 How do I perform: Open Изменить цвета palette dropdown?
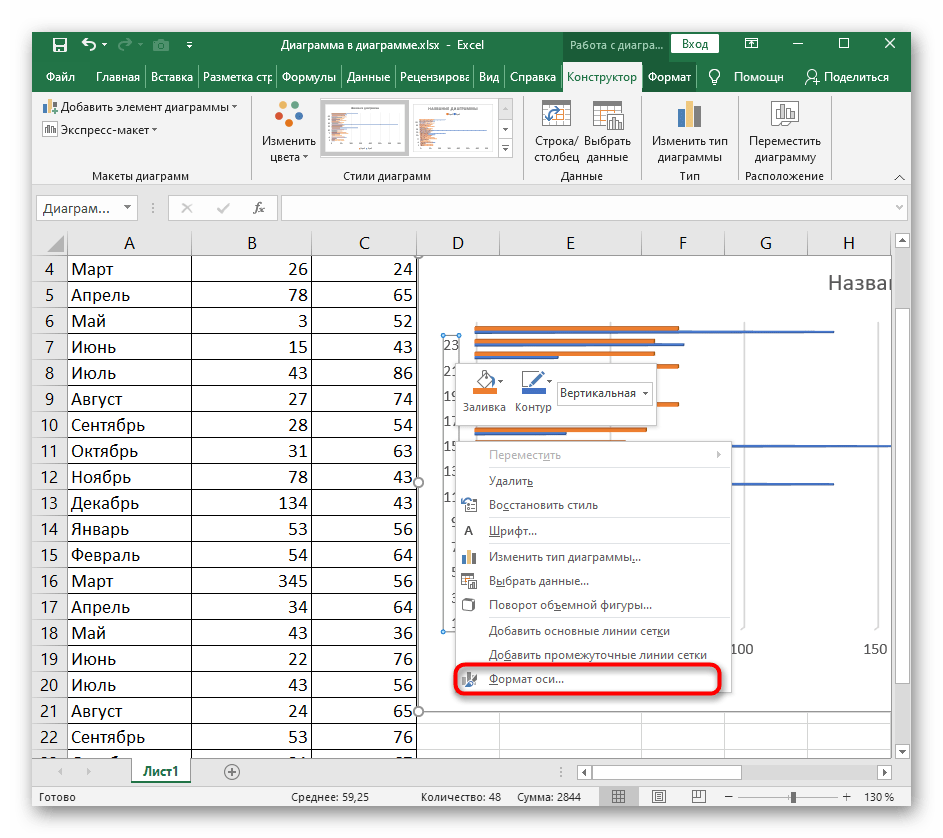tap(289, 132)
